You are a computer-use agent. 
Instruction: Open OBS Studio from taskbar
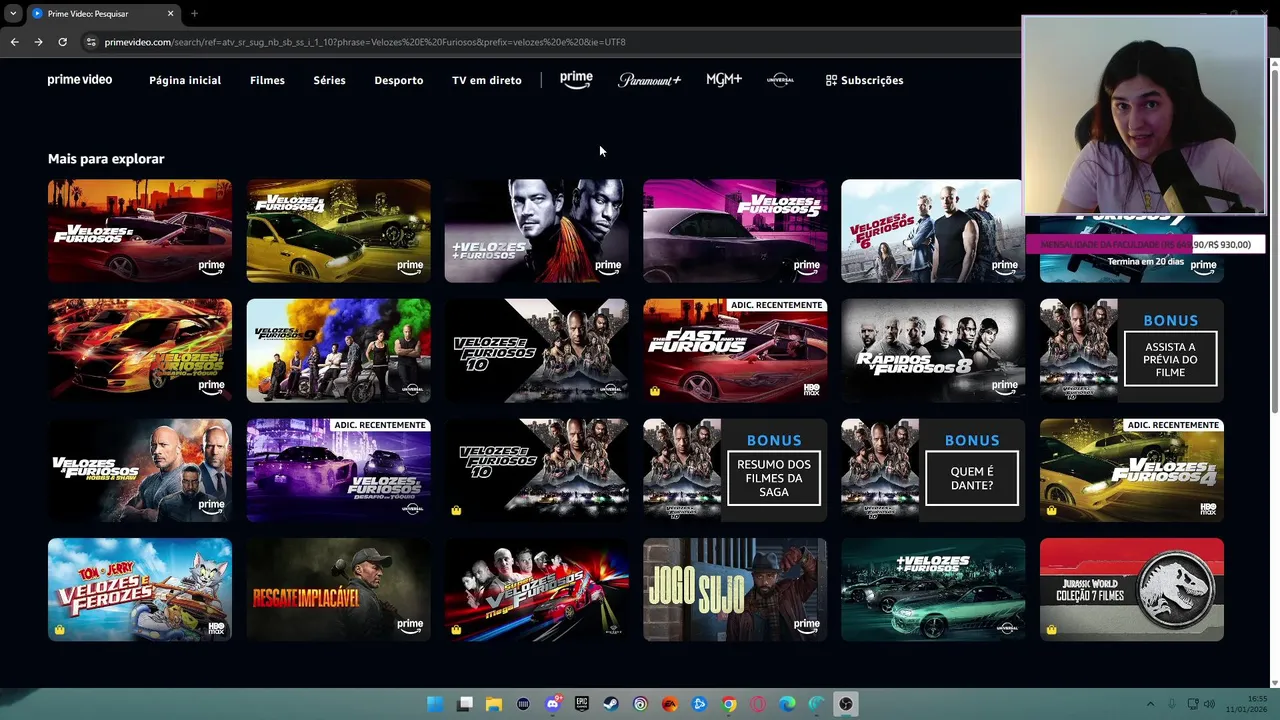point(846,704)
